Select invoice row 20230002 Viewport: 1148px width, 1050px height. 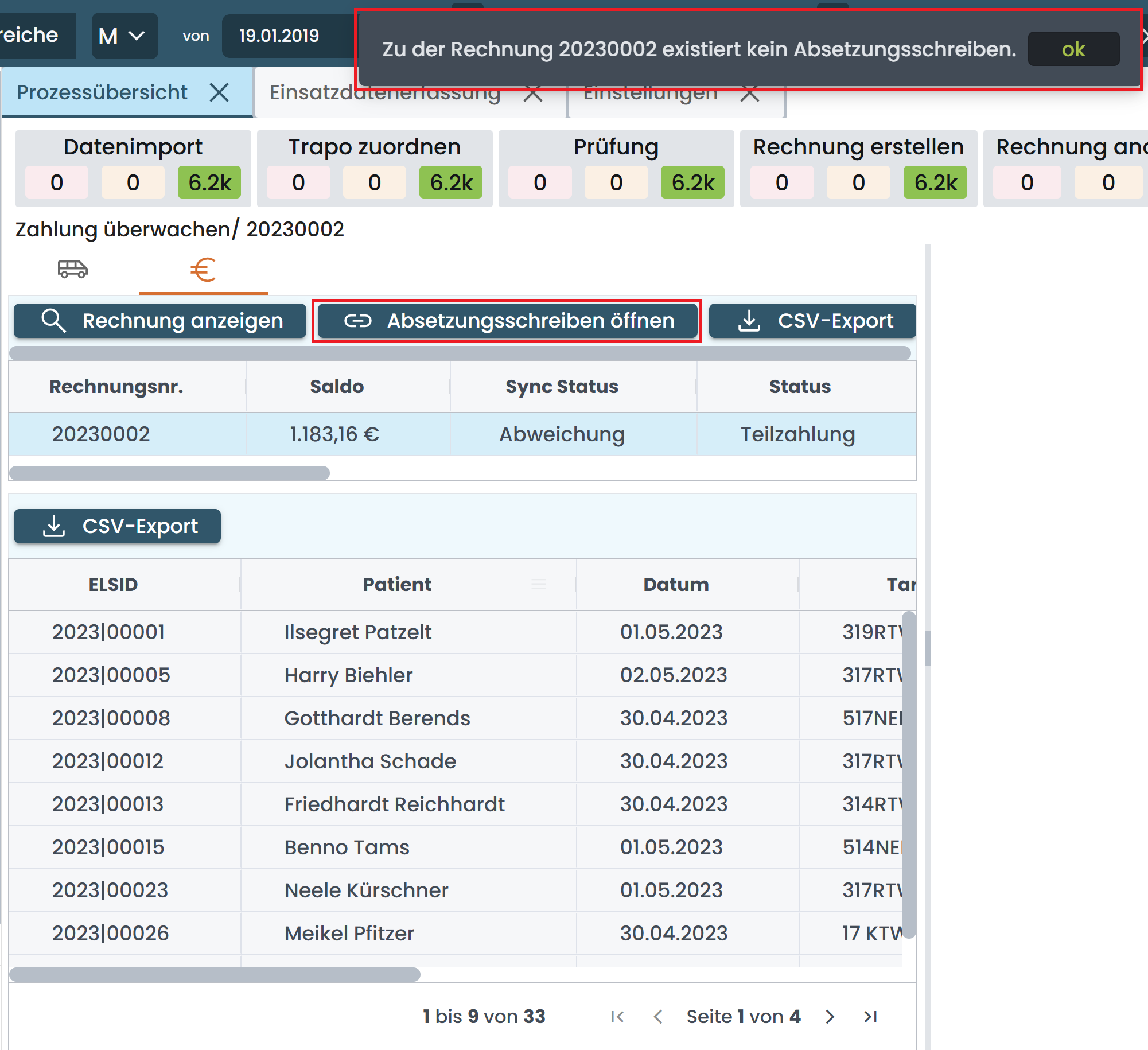pyautogui.click(x=101, y=434)
